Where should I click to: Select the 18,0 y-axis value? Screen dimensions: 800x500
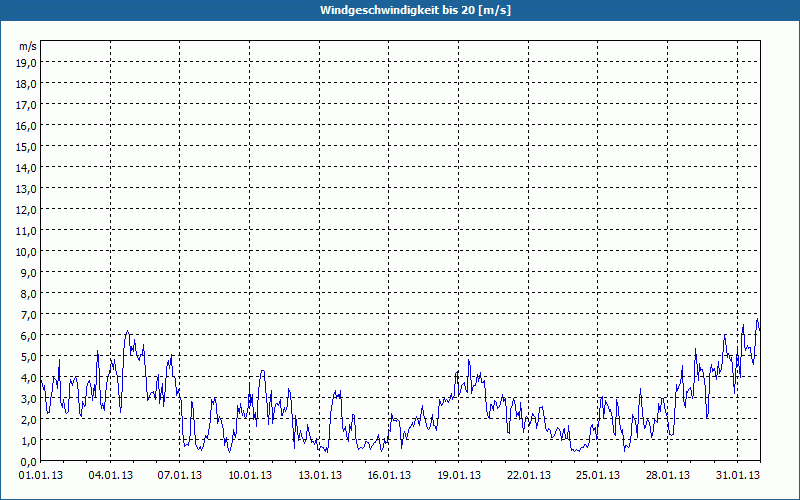(x=28, y=84)
